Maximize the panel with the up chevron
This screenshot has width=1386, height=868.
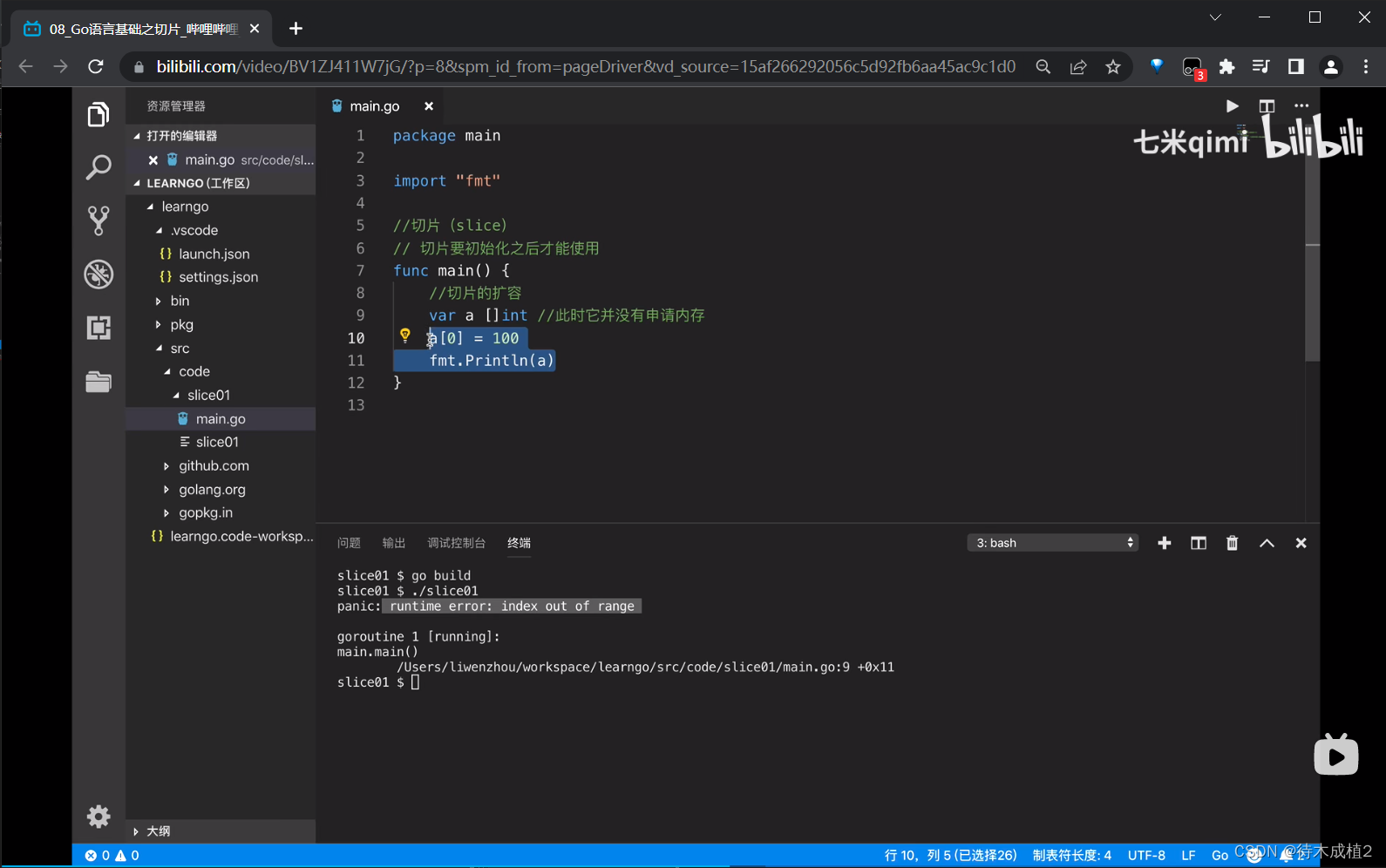pyautogui.click(x=1267, y=543)
